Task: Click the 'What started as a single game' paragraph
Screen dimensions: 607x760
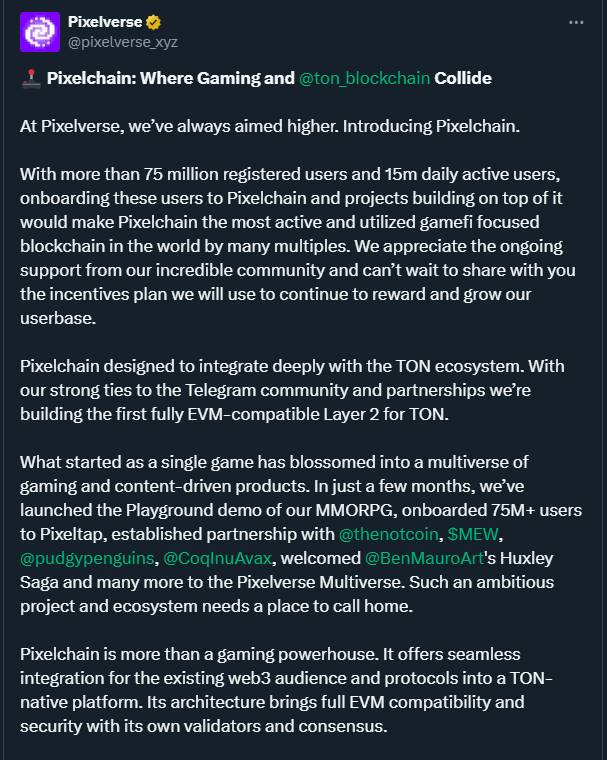Action: click(301, 534)
